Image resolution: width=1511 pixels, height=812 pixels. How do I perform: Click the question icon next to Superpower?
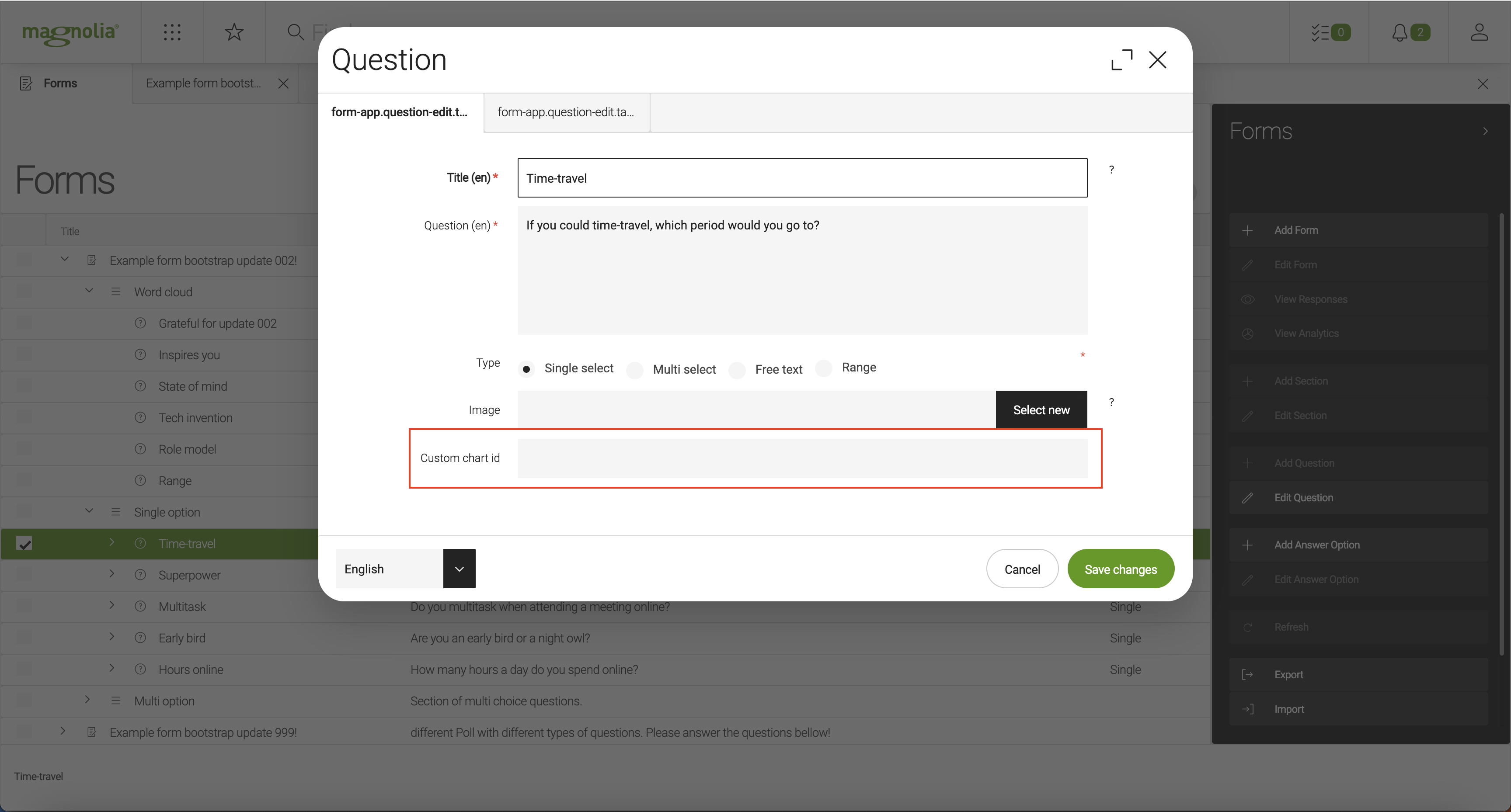140,575
